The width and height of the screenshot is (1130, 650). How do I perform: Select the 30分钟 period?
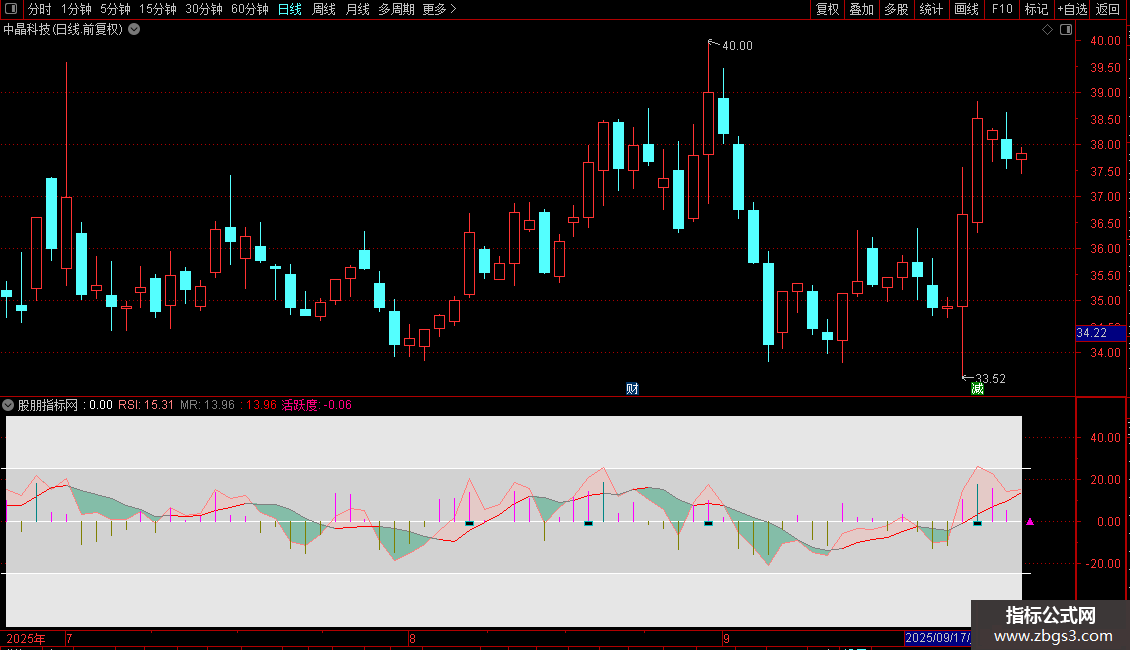204,9
